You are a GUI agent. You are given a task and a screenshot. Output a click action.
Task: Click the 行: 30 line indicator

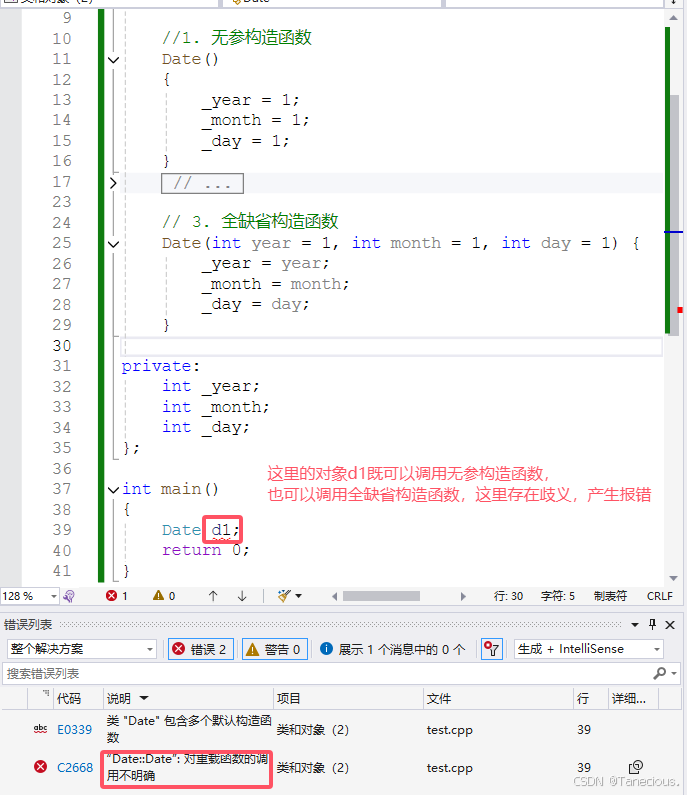pyautogui.click(x=508, y=596)
